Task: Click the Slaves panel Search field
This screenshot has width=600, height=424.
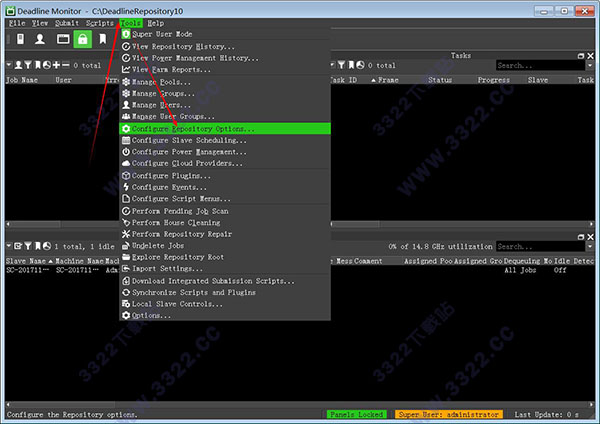Action: coord(540,246)
